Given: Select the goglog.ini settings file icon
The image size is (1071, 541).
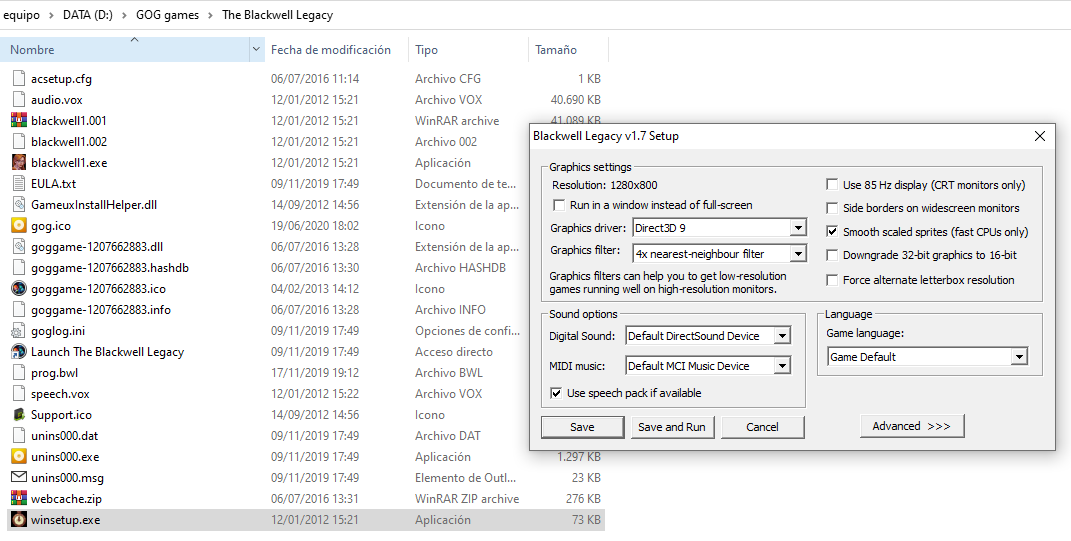Looking at the screenshot, I should pos(18,331).
